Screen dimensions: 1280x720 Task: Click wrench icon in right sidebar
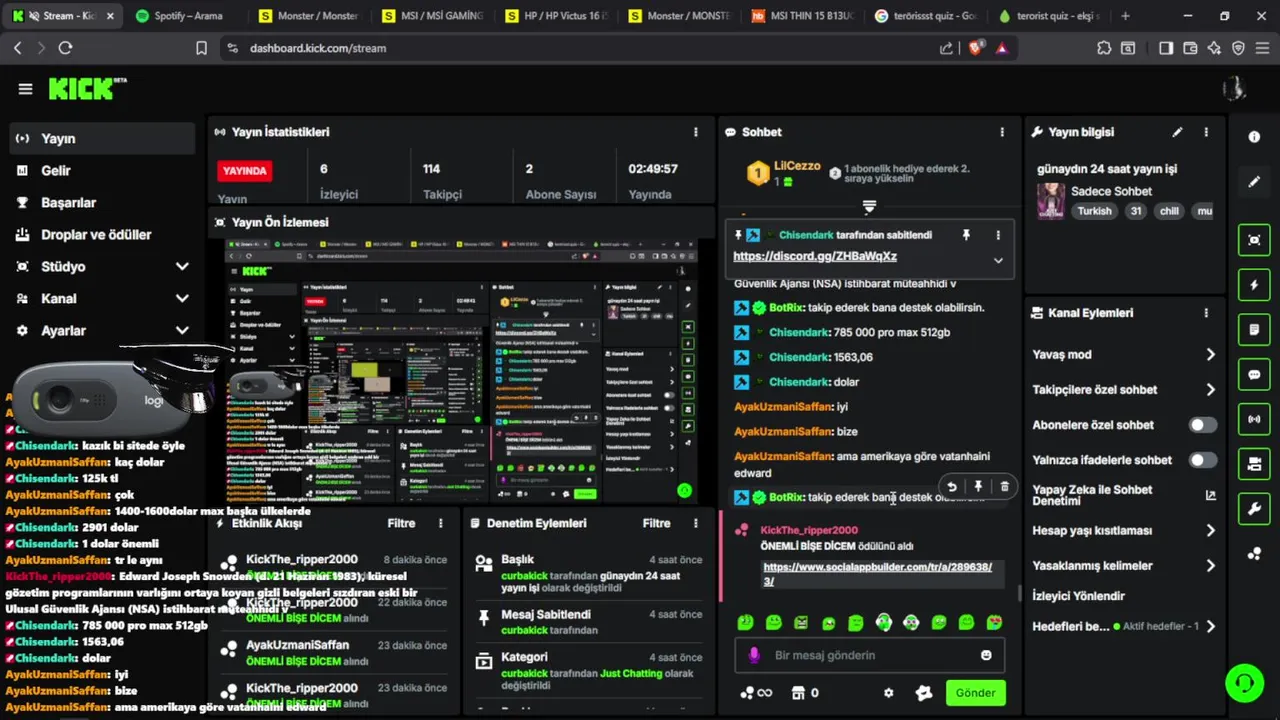click(x=1254, y=509)
